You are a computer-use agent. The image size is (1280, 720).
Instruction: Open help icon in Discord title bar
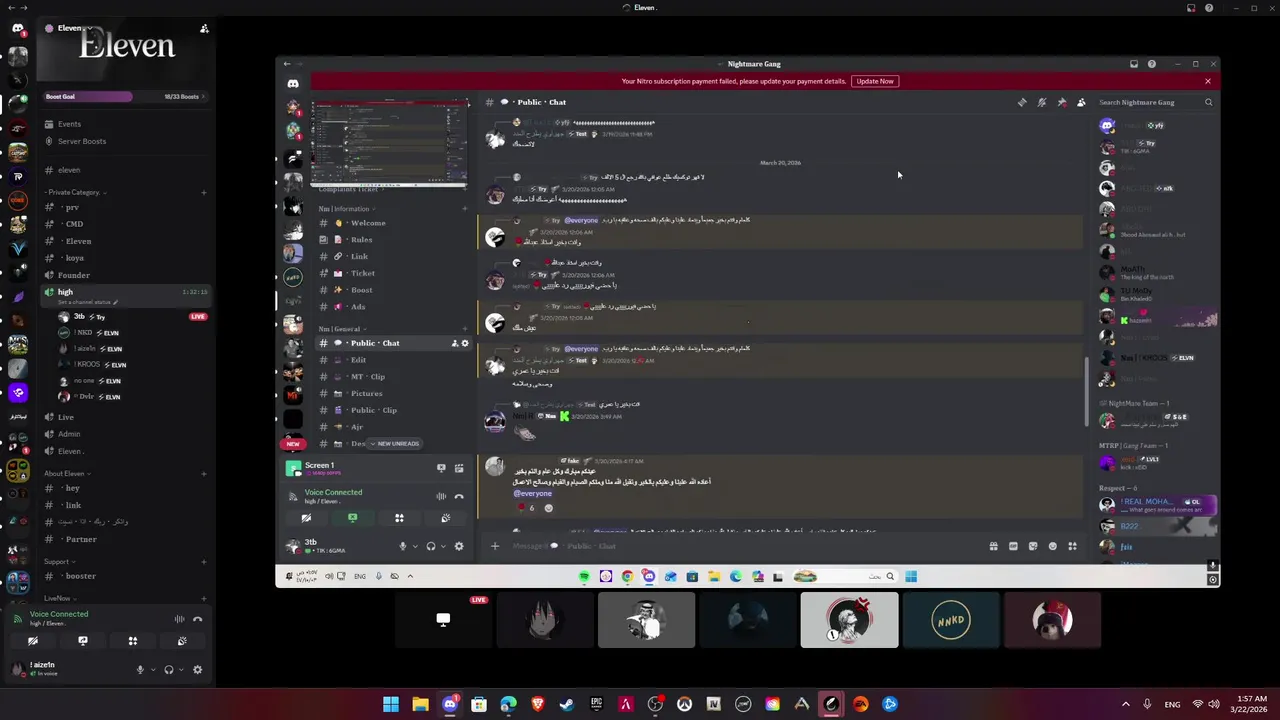[x=1209, y=8]
